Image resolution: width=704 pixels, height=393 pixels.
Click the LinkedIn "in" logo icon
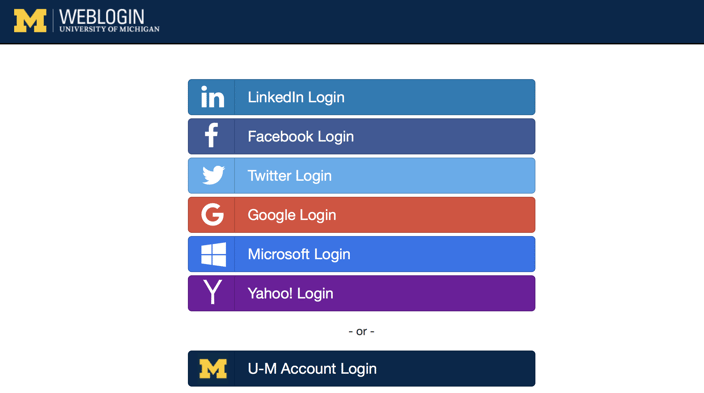coord(212,97)
